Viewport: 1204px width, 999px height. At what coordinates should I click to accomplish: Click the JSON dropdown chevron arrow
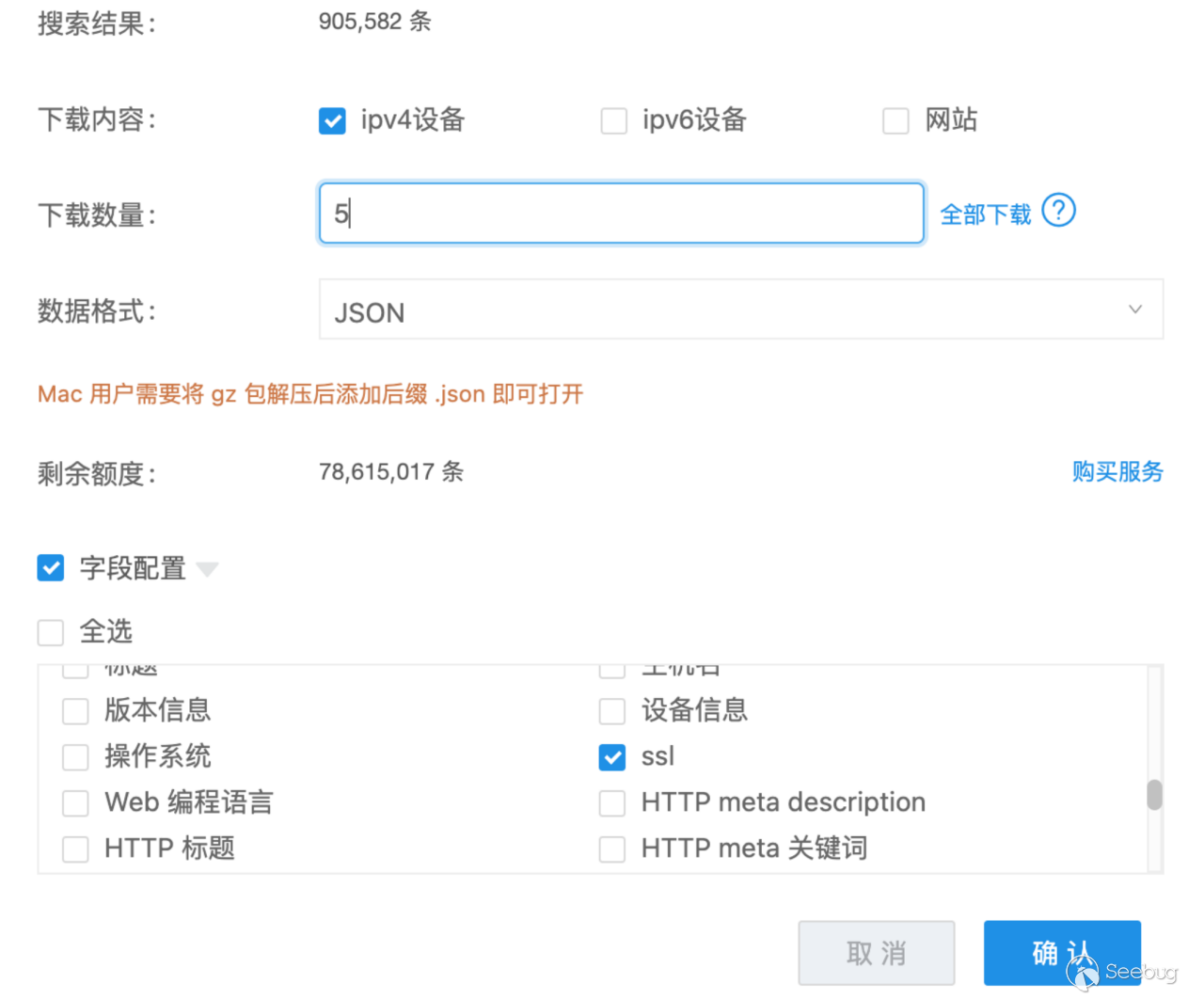(1135, 309)
